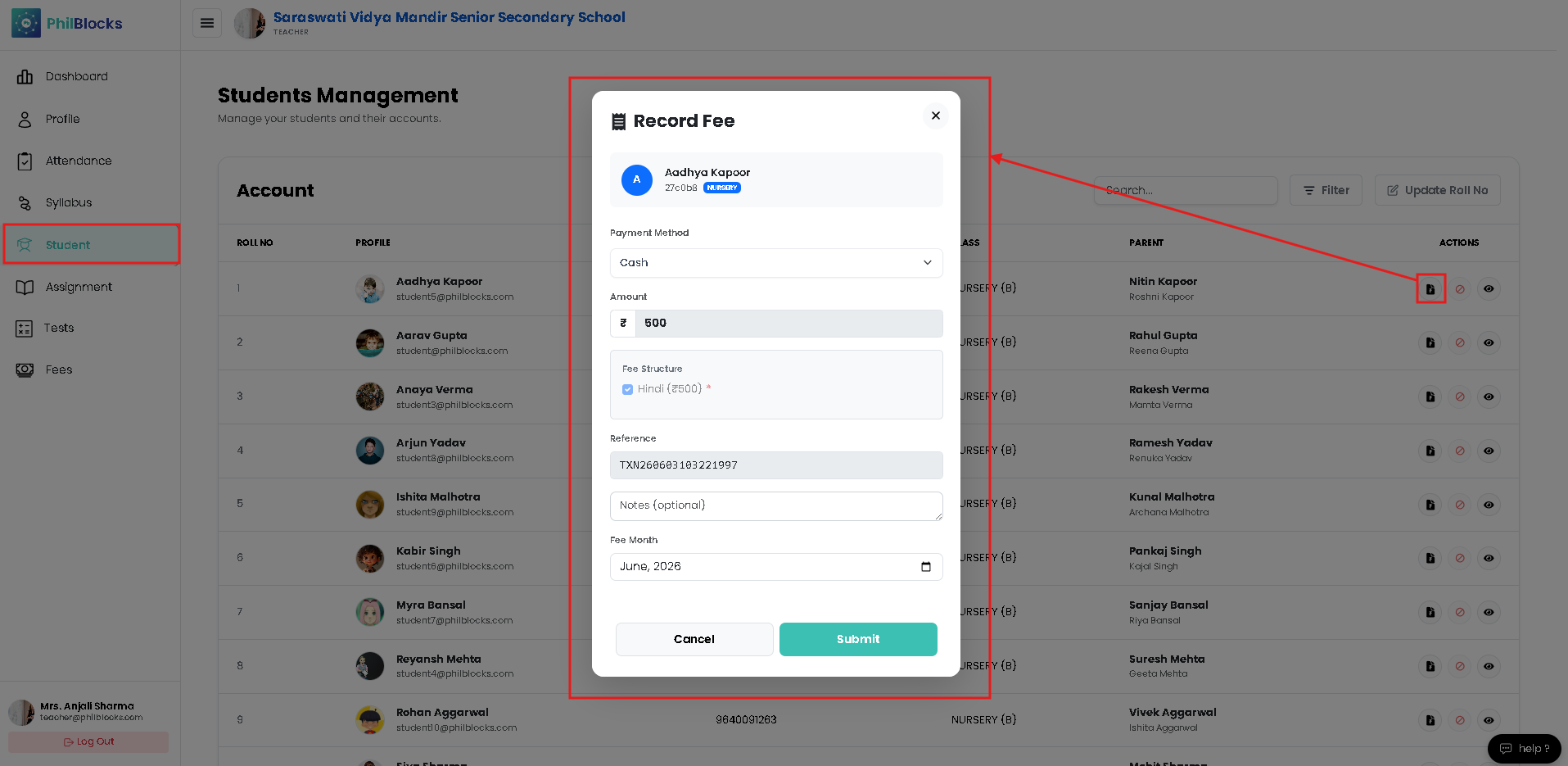1568x766 pixels.
Task: Open the Filter options
Action: [1326, 190]
